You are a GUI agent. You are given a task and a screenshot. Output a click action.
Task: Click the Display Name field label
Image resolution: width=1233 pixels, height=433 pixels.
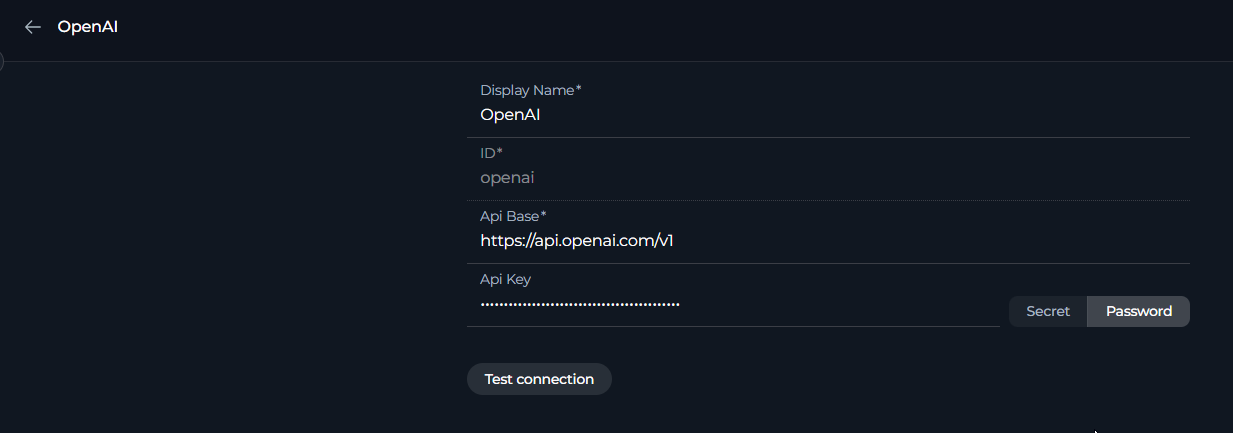click(527, 90)
